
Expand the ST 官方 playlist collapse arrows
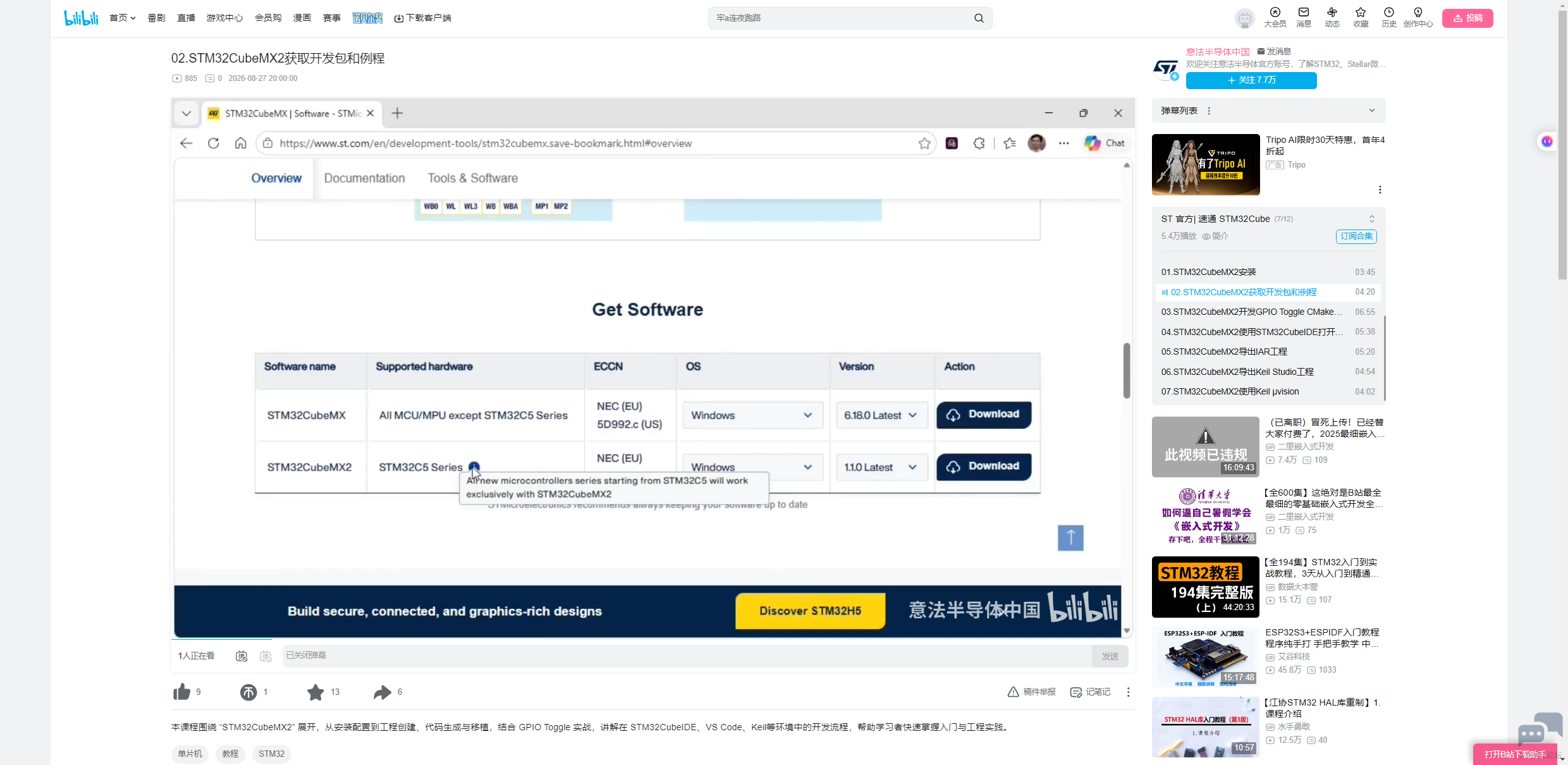(x=1372, y=219)
